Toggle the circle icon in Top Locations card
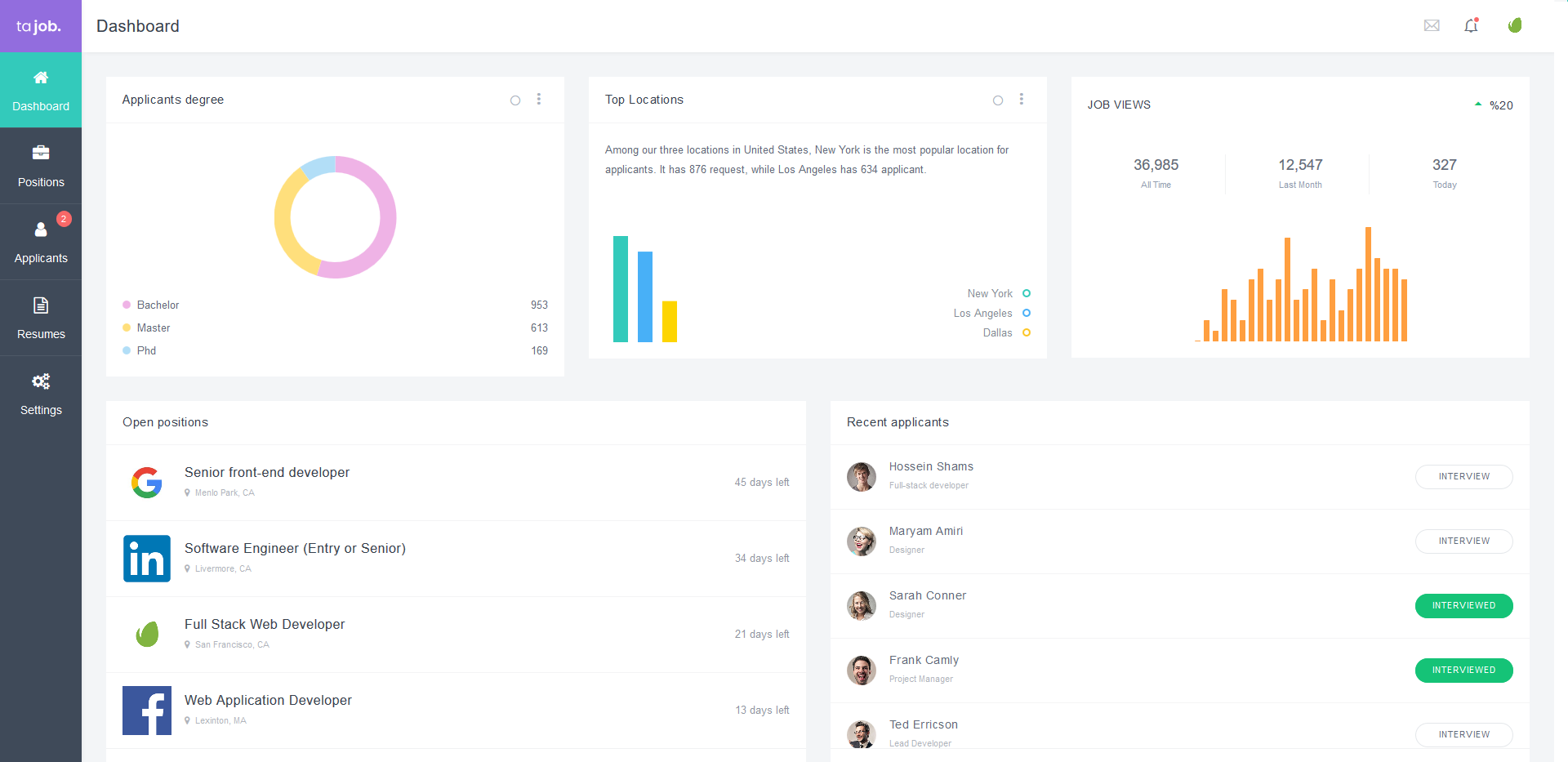This screenshot has width=1568, height=762. point(998,100)
